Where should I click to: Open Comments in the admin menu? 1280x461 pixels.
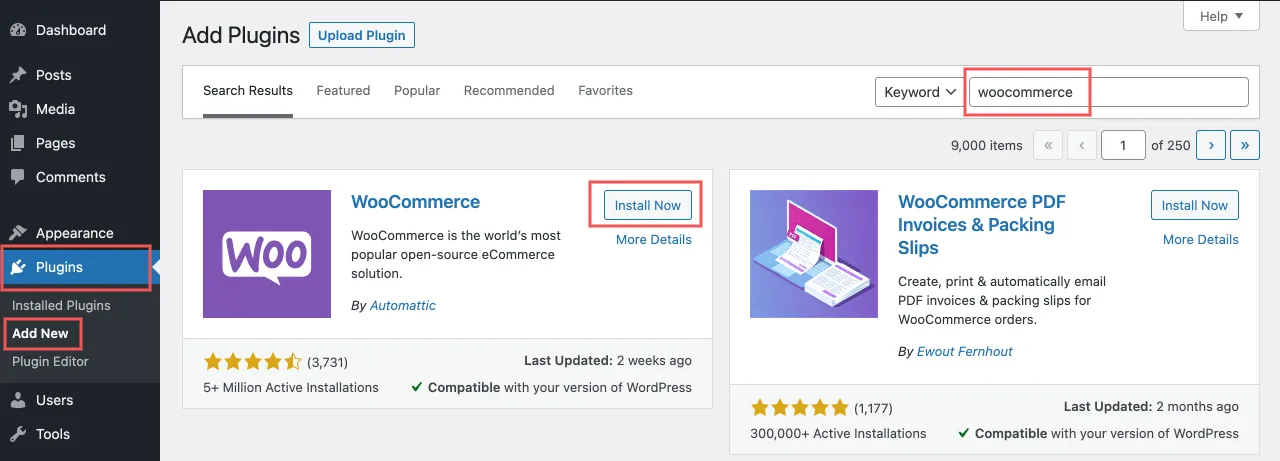[80, 177]
